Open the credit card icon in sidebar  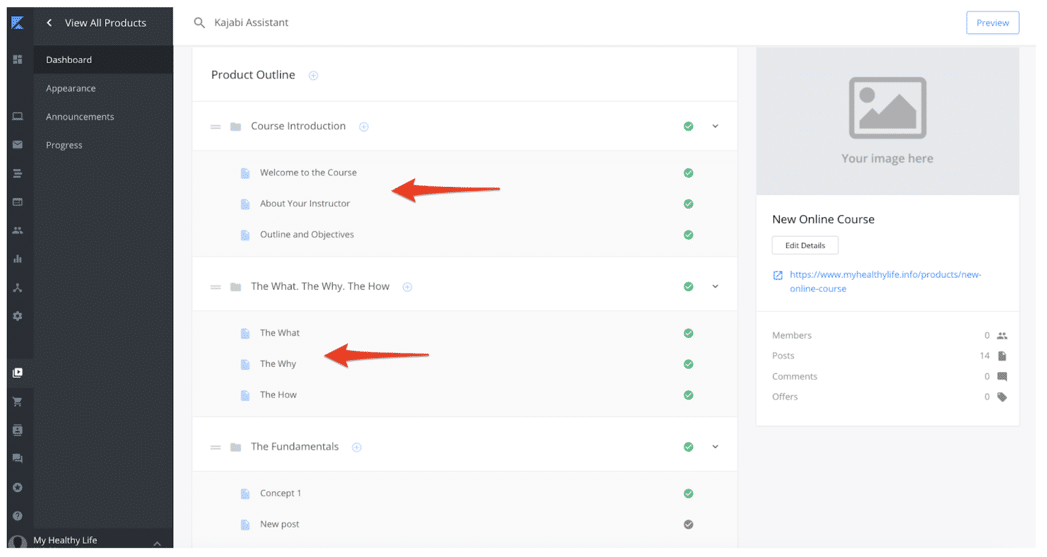point(17,202)
